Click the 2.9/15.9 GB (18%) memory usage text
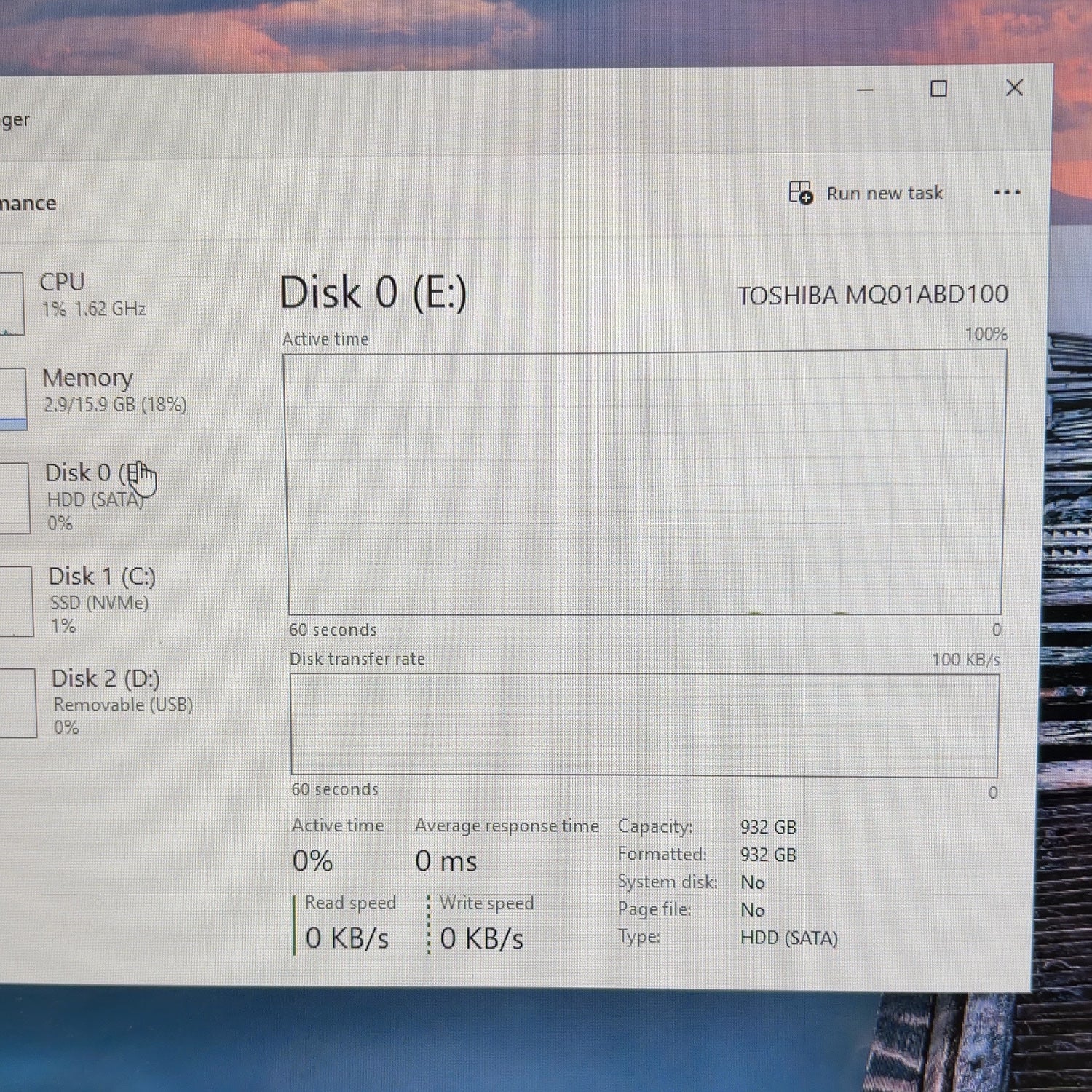 click(115, 405)
